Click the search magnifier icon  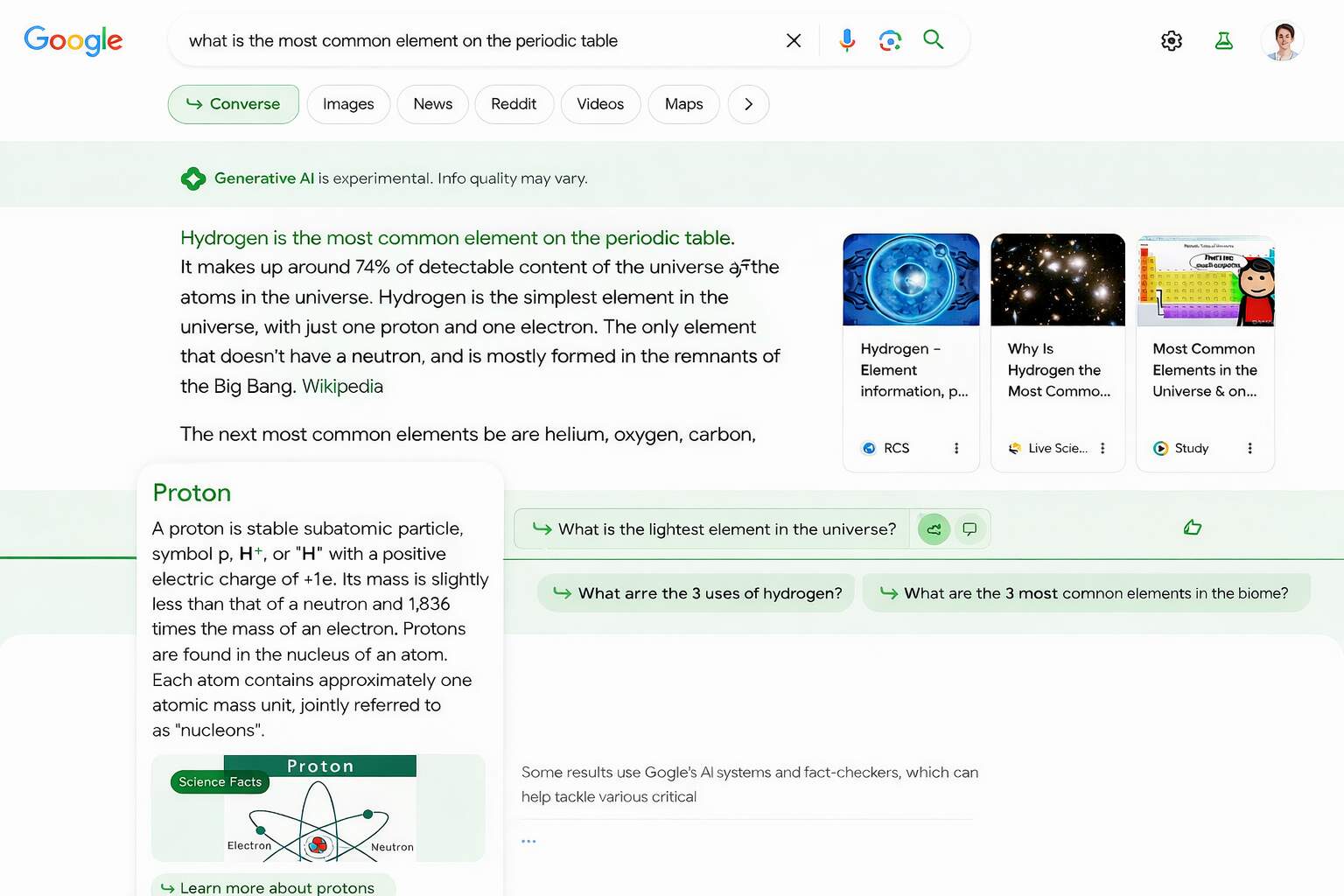click(x=933, y=40)
